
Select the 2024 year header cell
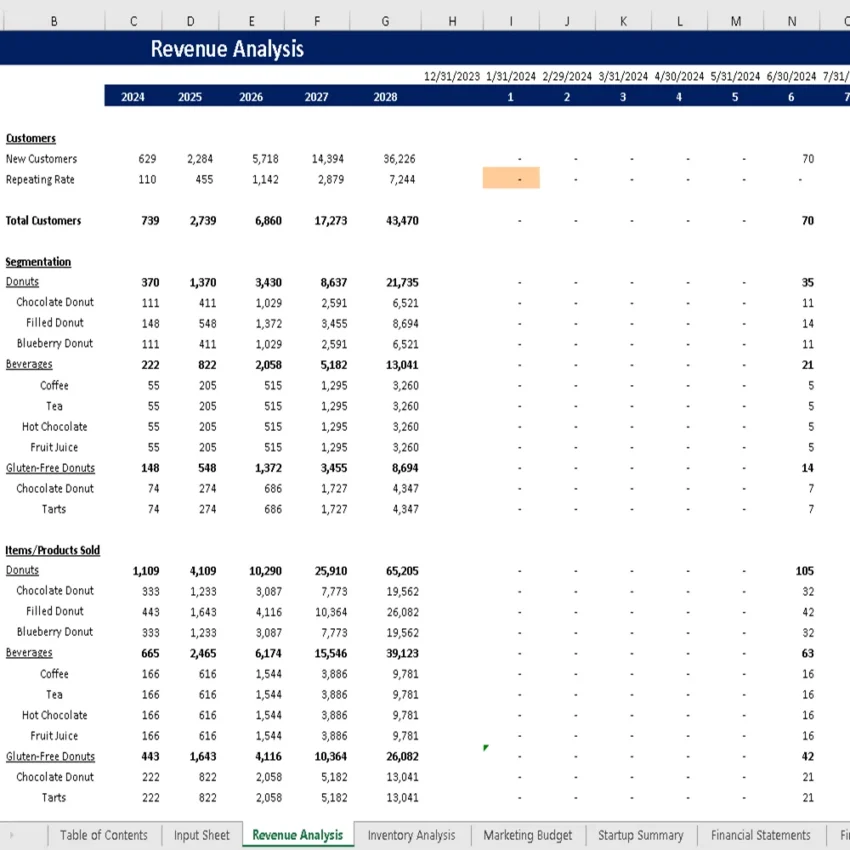[133, 96]
